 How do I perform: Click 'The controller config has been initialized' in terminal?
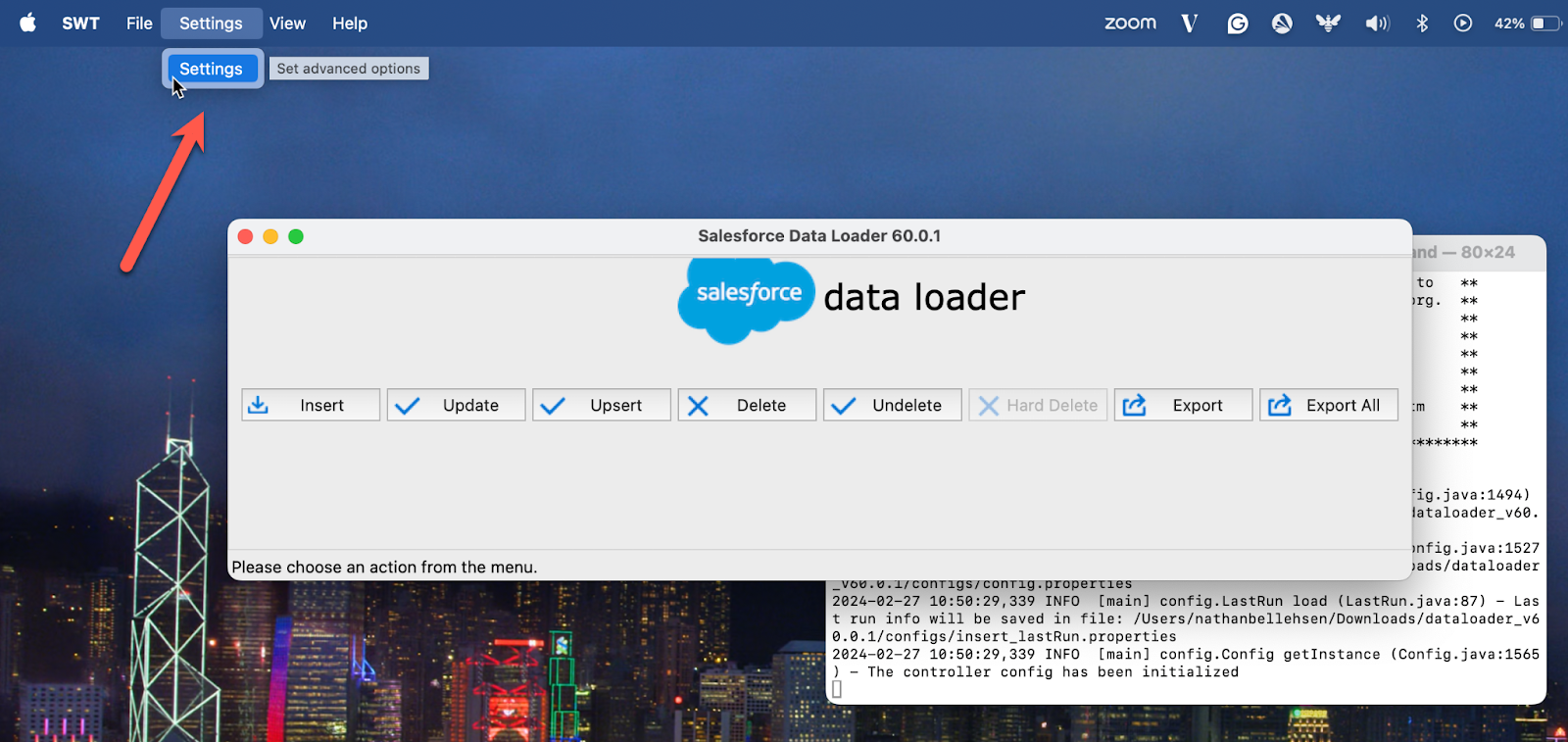point(1053,671)
